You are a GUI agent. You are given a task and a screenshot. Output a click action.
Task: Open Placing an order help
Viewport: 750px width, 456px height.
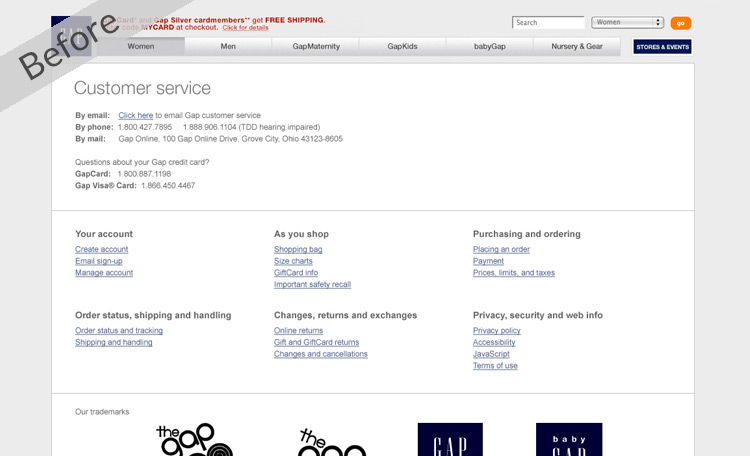pos(501,249)
